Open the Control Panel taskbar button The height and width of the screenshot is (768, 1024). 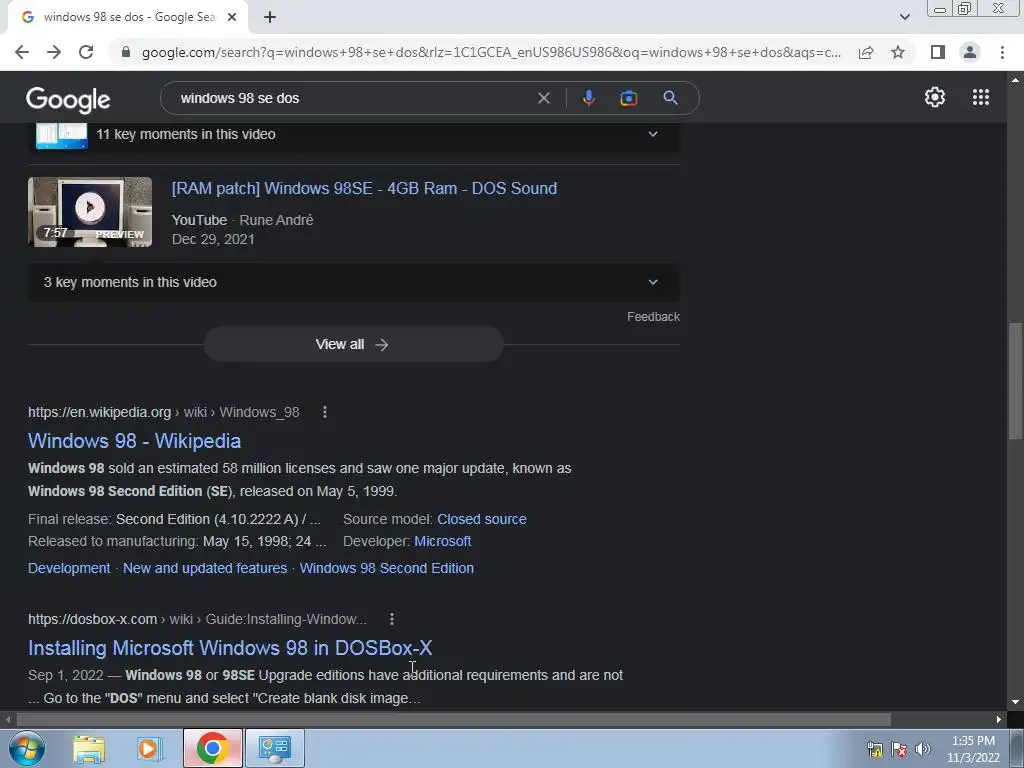click(x=275, y=748)
